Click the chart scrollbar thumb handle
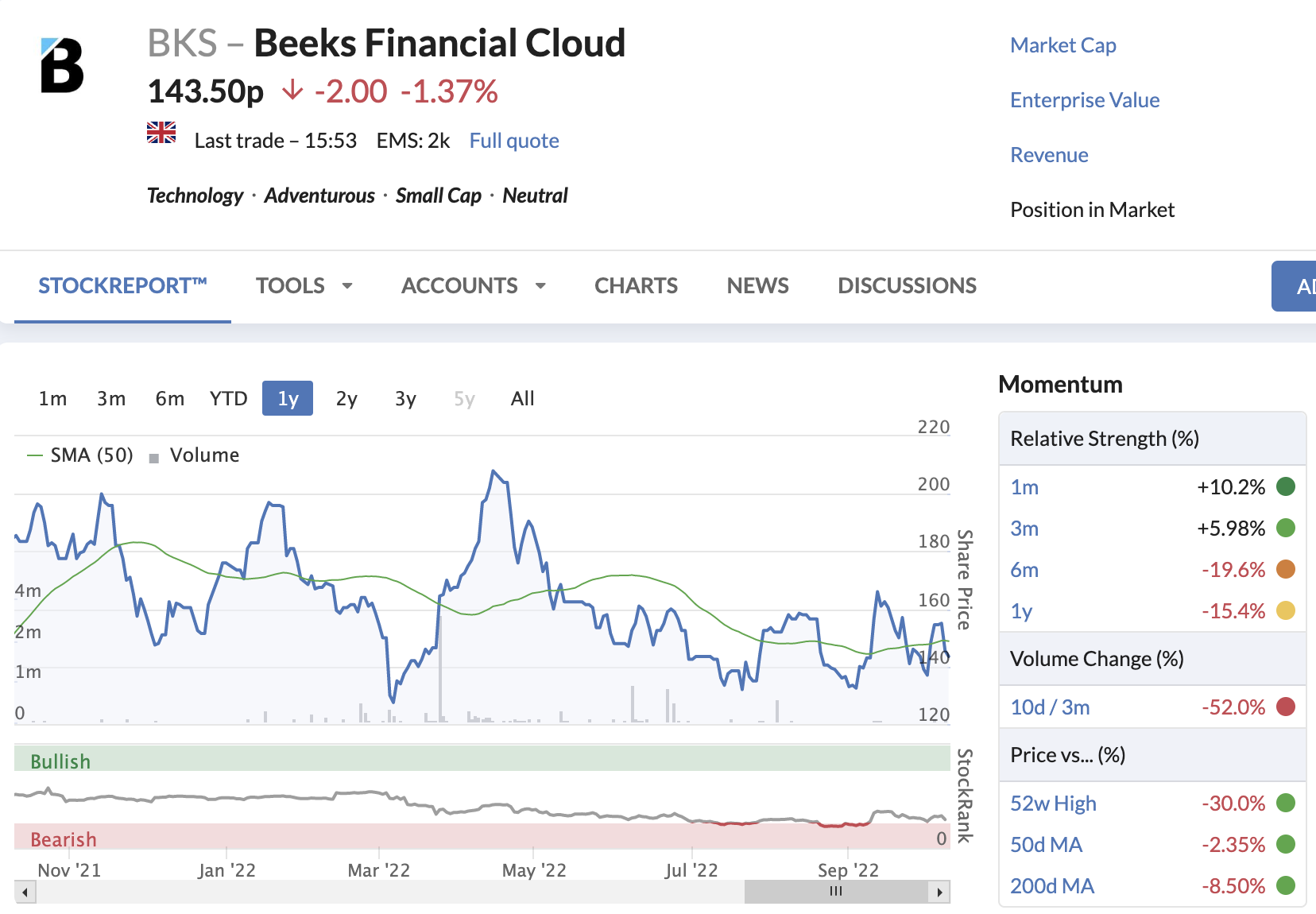The width and height of the screenshot is (1316, 914). tap(836, 892)
